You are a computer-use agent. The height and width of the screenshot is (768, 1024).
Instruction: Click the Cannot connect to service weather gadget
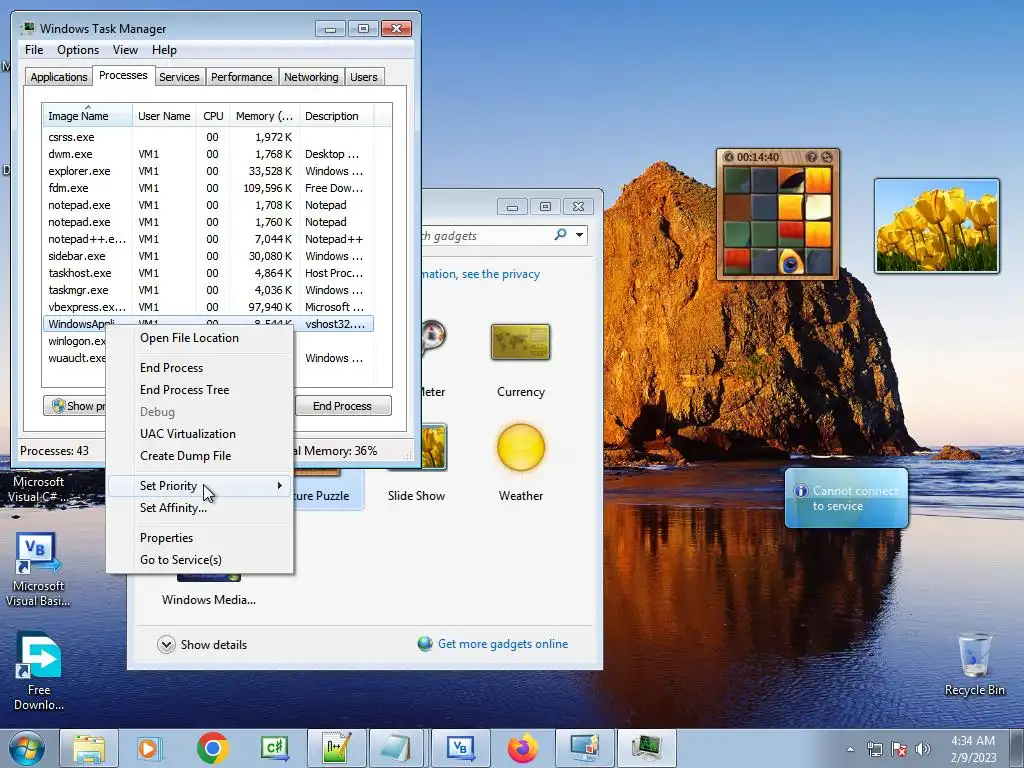pyautogui.click(x=846, y=498)
